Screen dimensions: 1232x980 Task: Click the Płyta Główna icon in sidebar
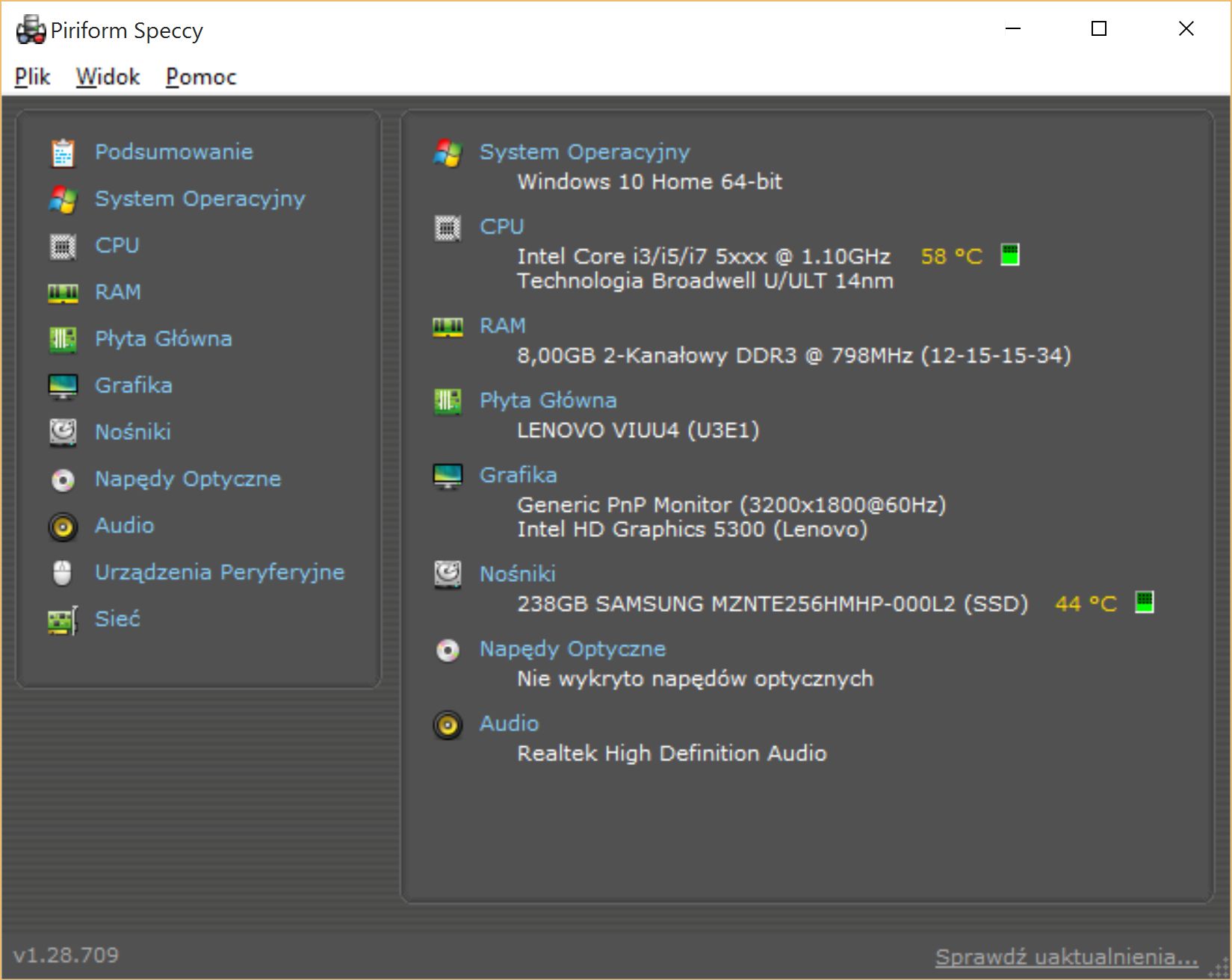point(63,339)
